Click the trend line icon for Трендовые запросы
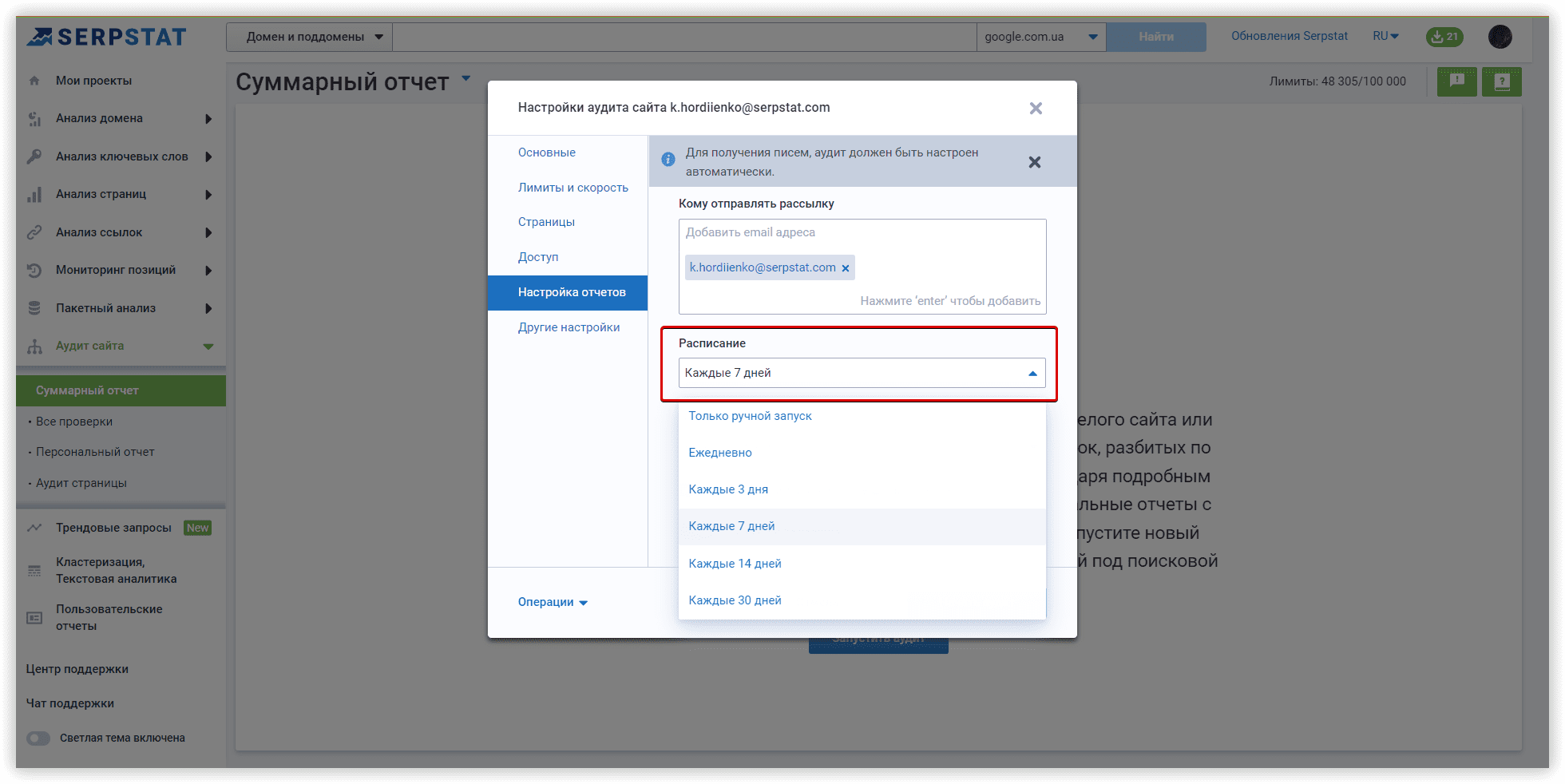The image size is (1565, 784). pos(34,528)
